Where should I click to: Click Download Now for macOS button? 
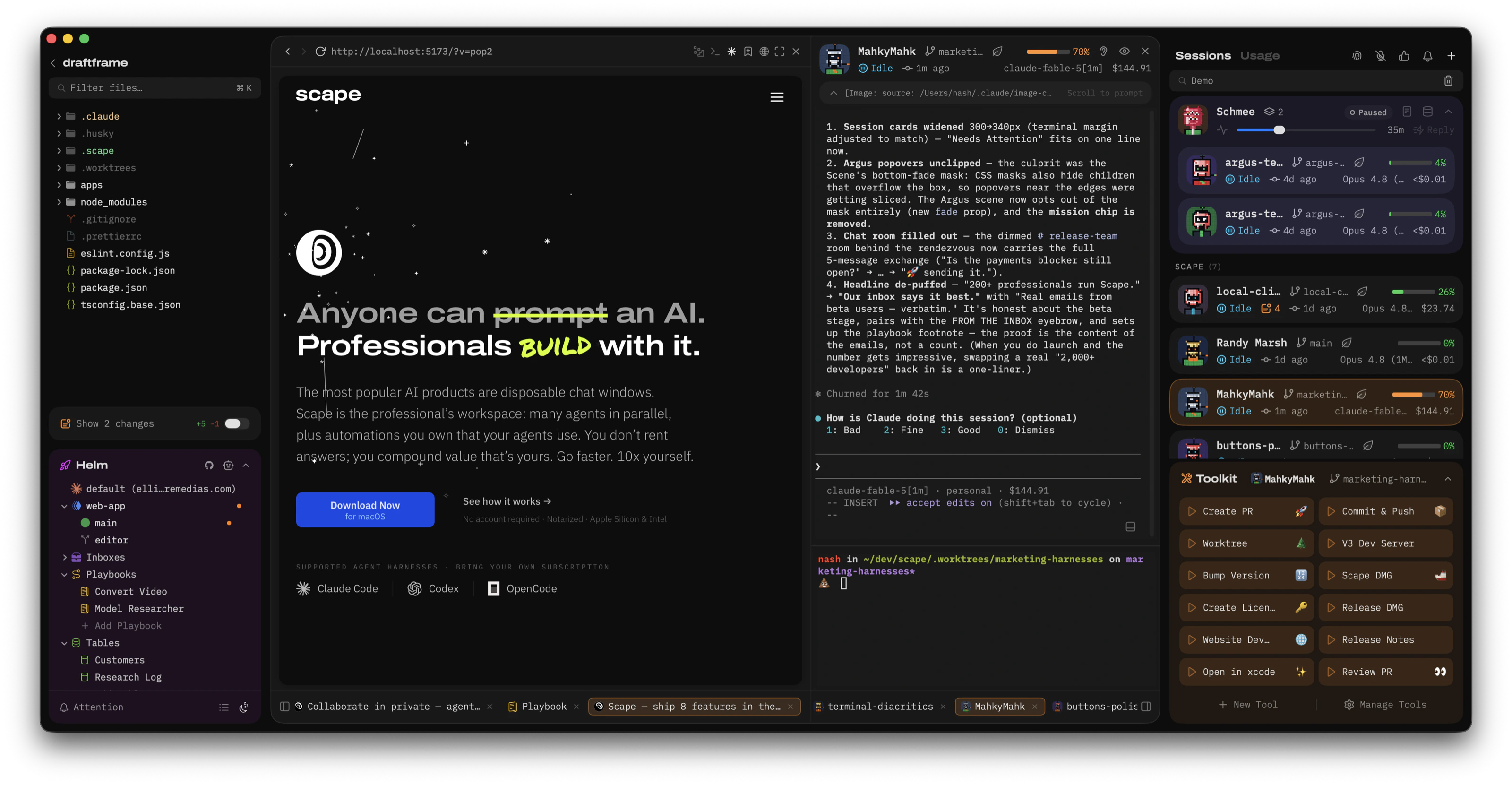(x=365, y=509)
